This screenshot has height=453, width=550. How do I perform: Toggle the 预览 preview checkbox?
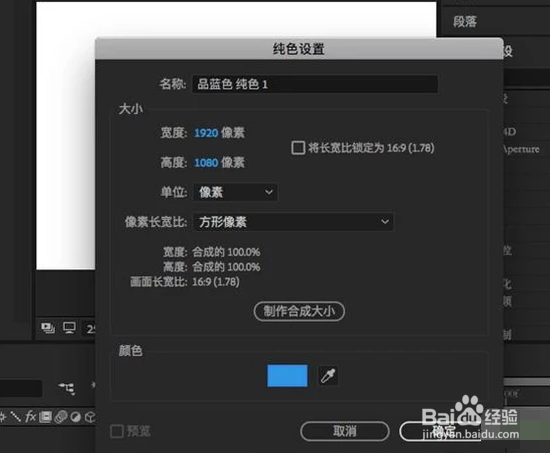[x=117, y=431]
